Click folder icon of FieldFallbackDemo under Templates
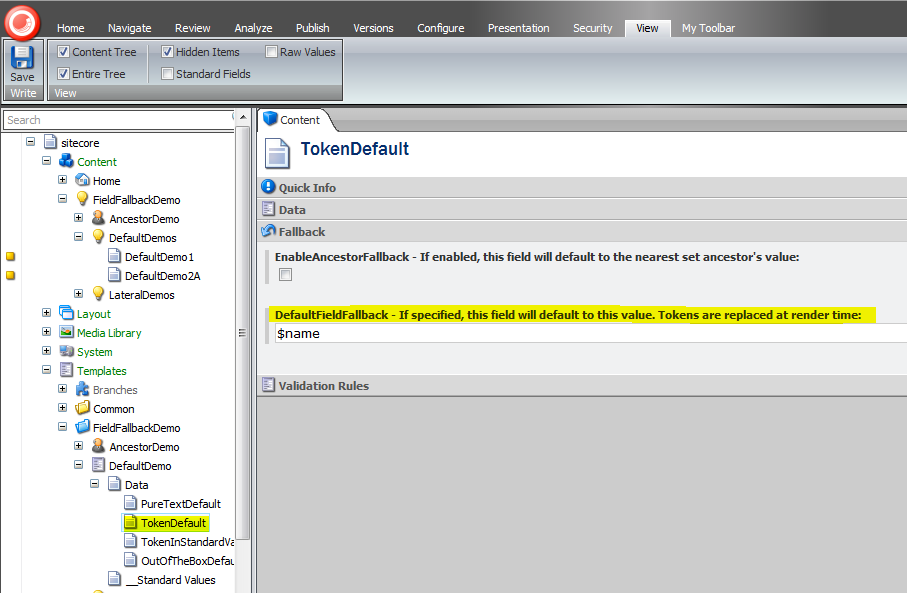 [83, 427]
